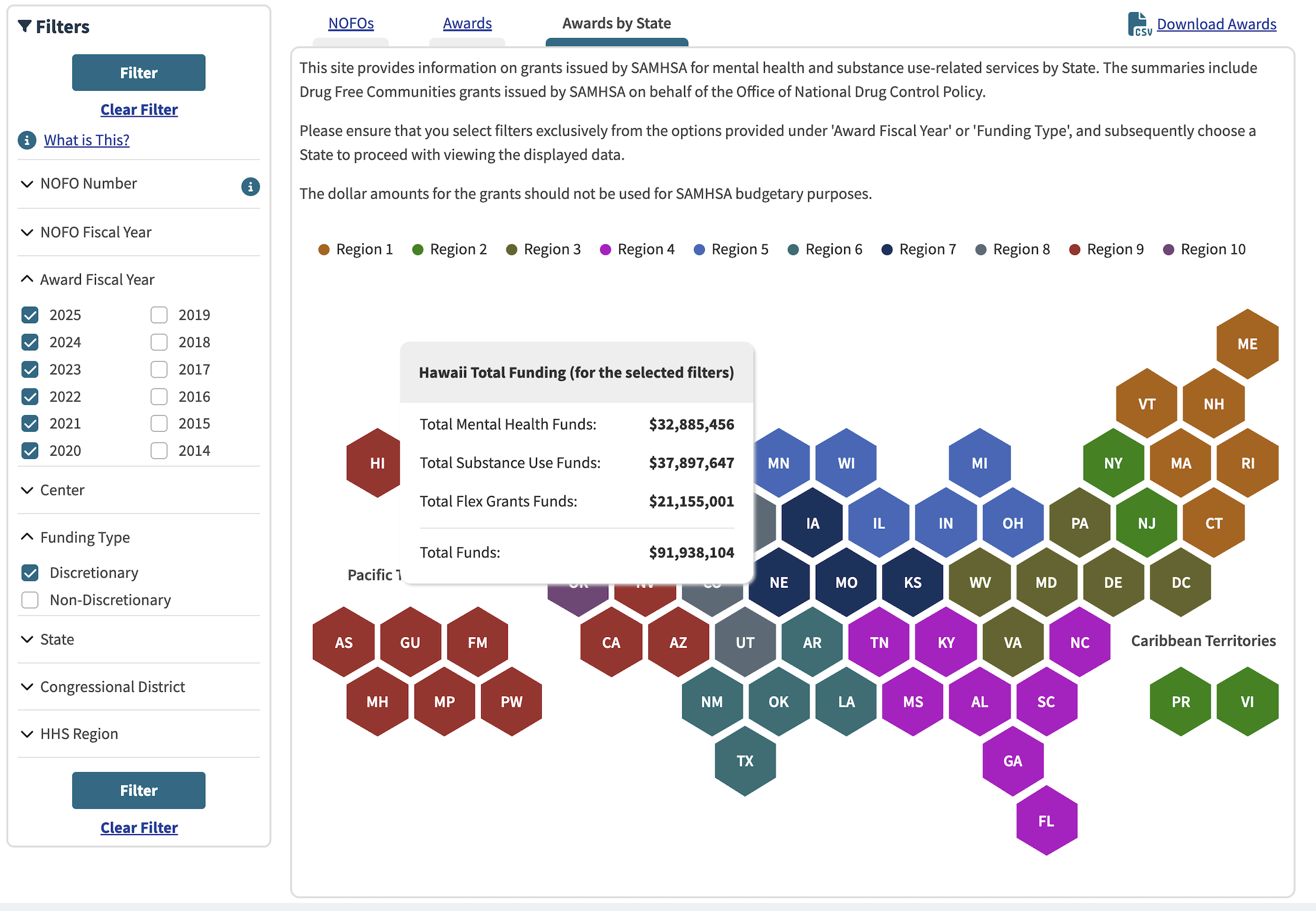Expand the Congressional District filter
Viewport: 1316px width, 911px height.
(112, 687)
